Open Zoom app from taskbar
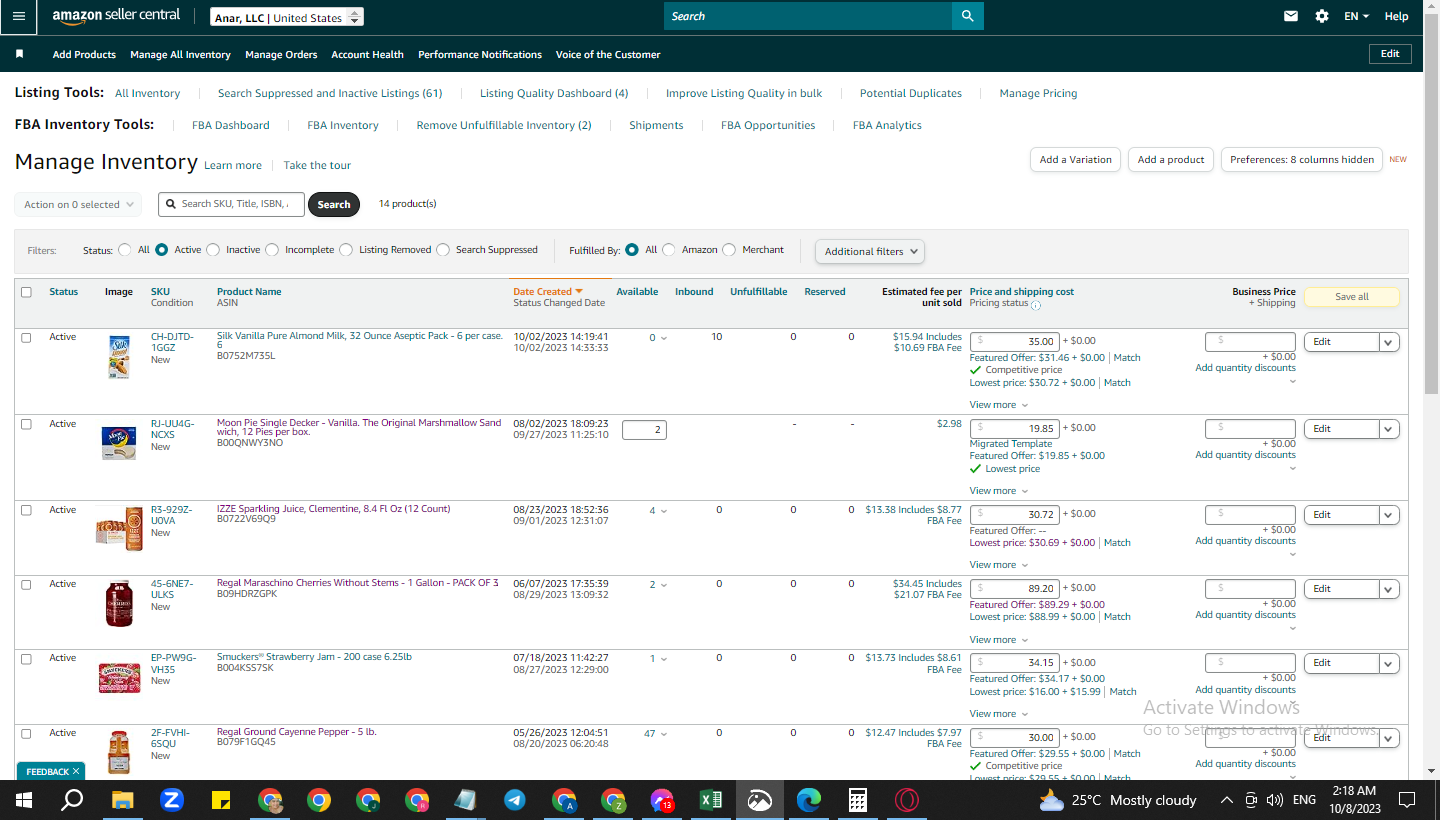The width and height of the screenshot is (1440, 820). click(172, 800)
